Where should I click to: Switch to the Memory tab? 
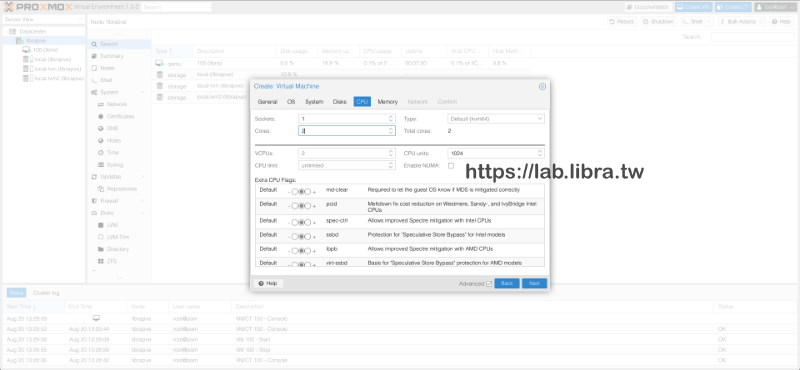click(x=387, y=102)
